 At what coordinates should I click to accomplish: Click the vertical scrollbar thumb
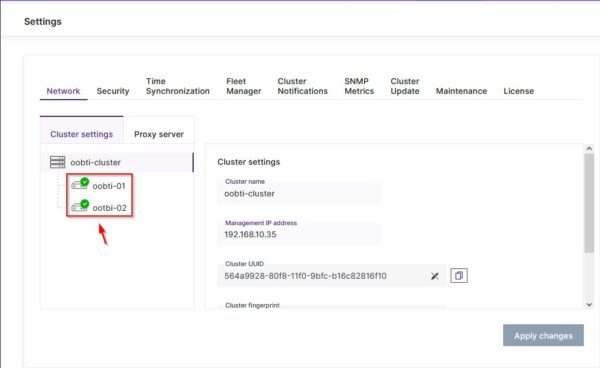point(589,203)
